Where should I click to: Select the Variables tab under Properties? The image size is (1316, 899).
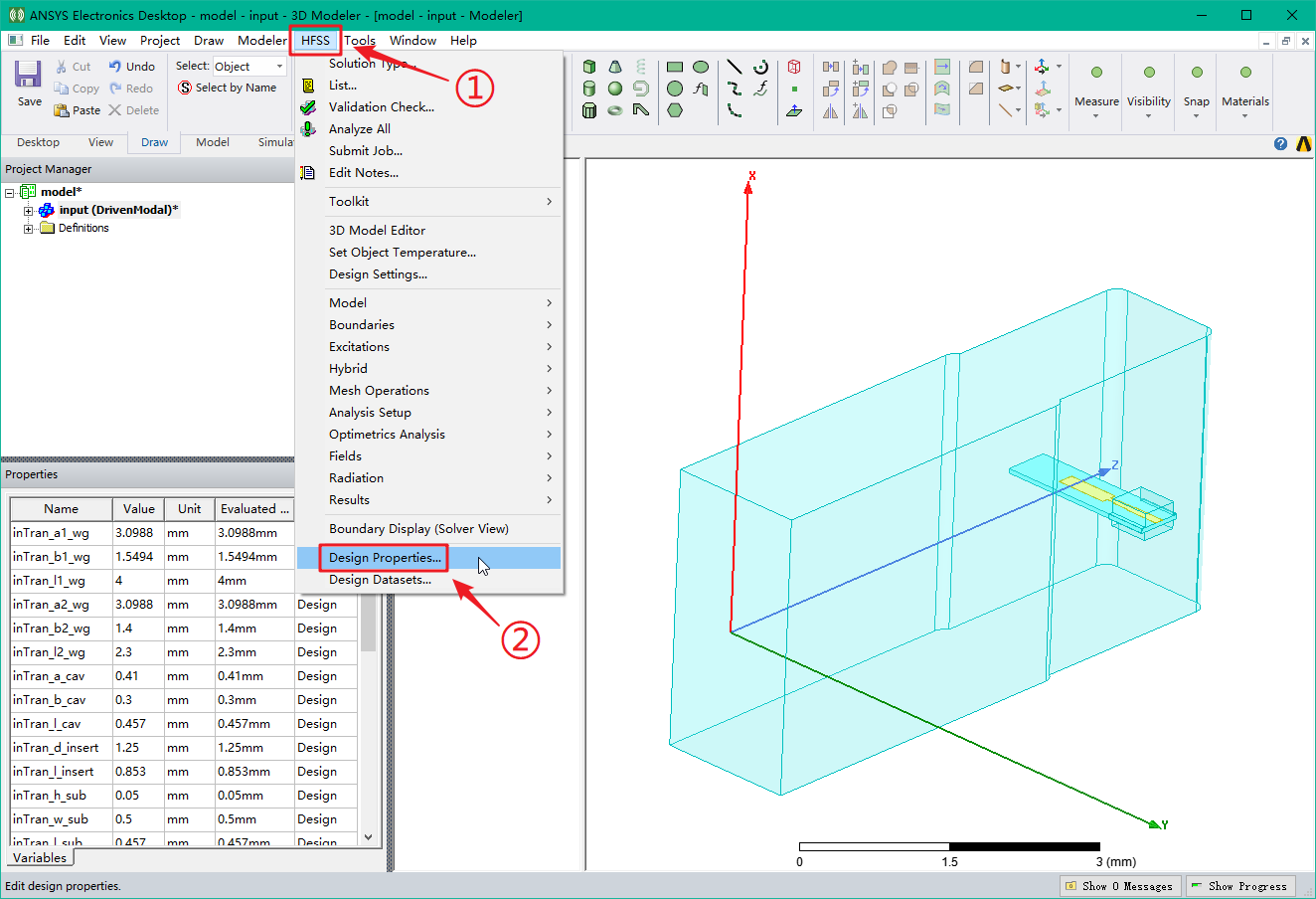pyautogui.click(x=40, y=858)
